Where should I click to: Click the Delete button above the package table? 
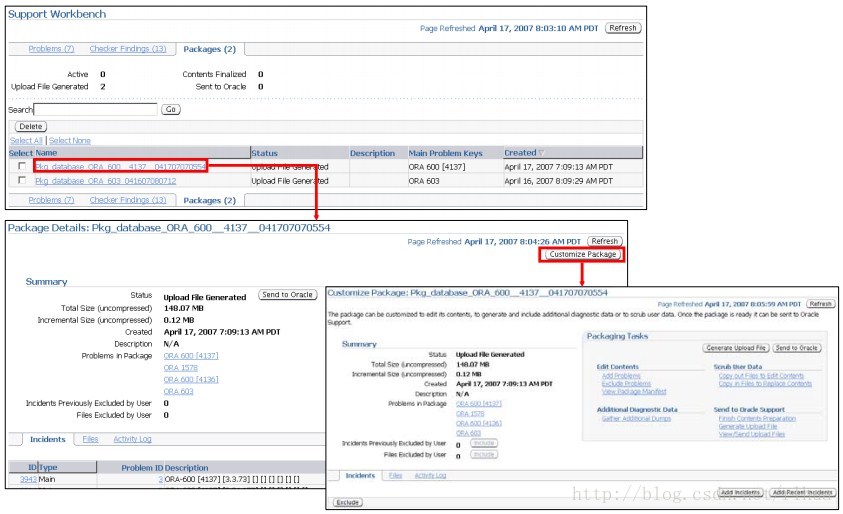tap(31, 127)
